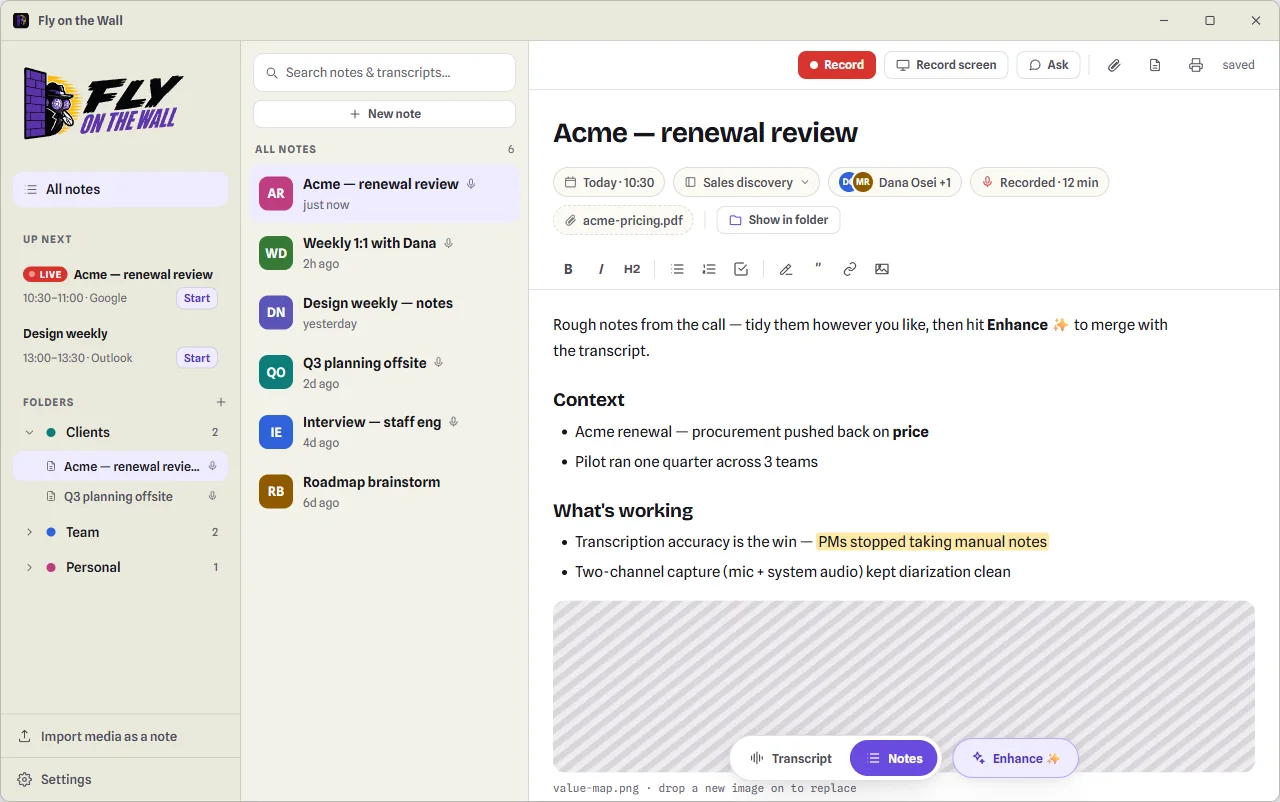1280x802 pixels.
Task: Insert a checklist item
Action: pos(741,269)
